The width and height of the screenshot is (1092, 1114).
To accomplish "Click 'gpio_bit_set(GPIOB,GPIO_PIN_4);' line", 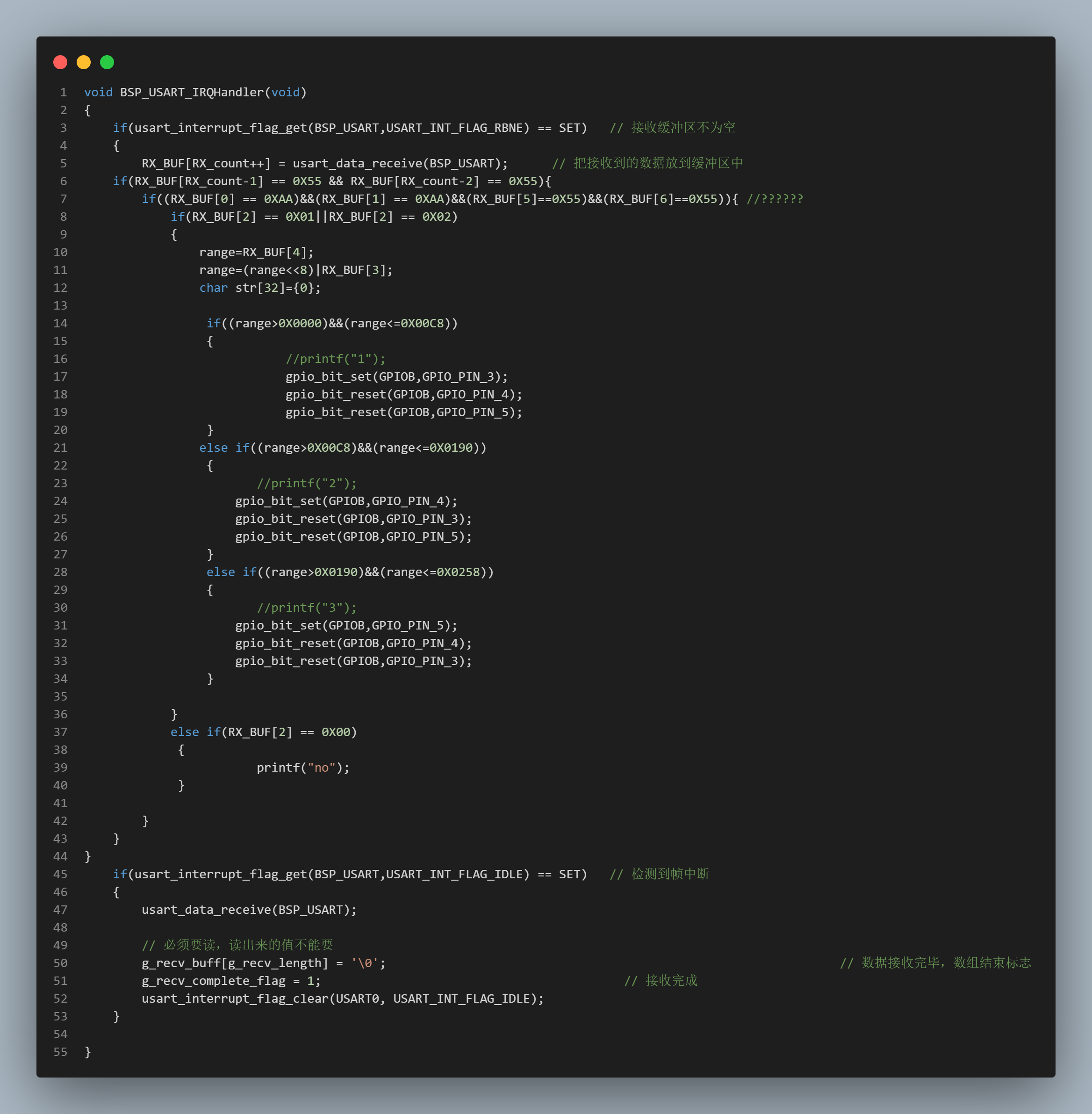I will tap(346, 501).
